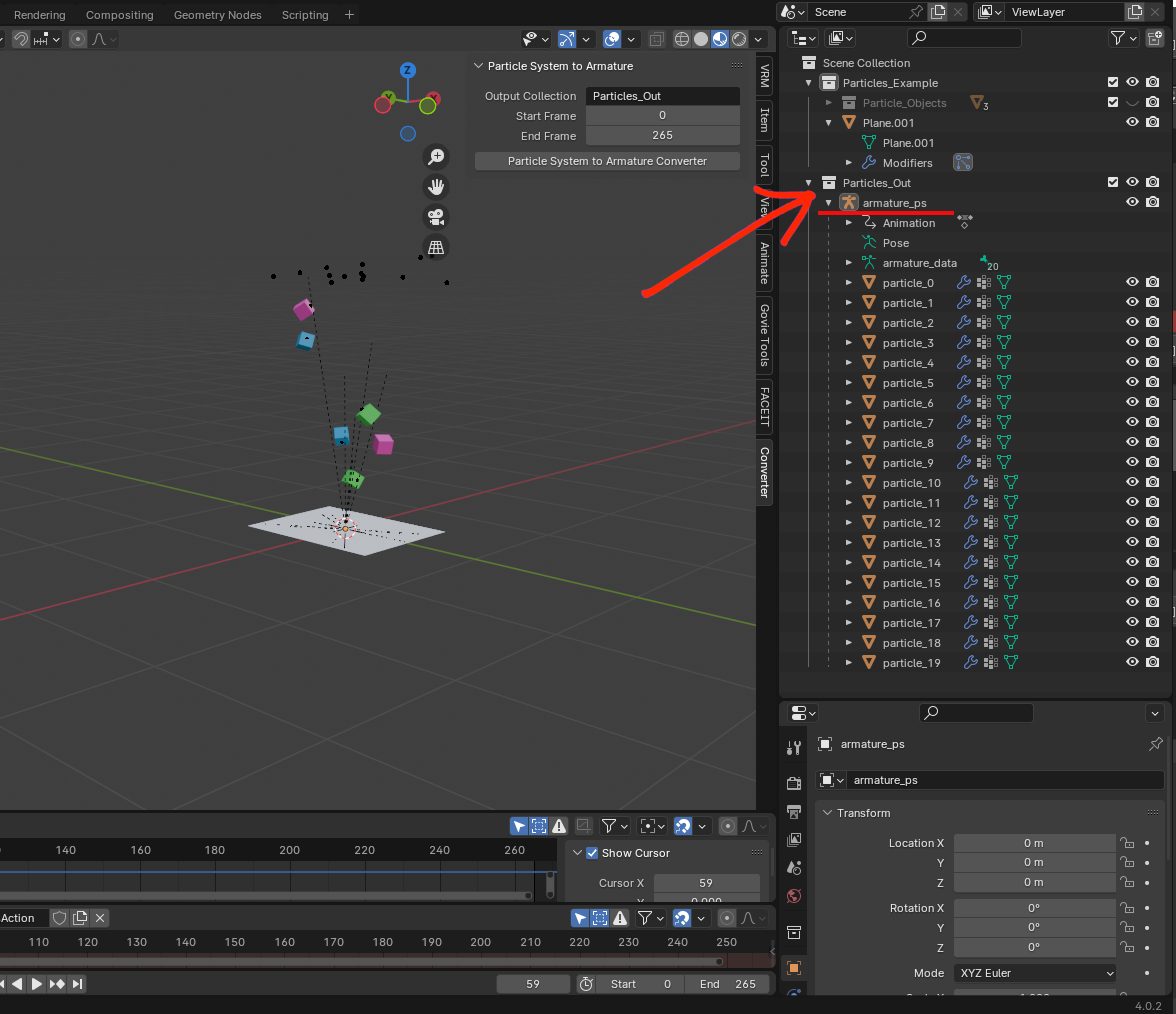Click the hand pan-view icon
The width and height of the screenshot is (1176, 1014).
[x=436, y=187]
